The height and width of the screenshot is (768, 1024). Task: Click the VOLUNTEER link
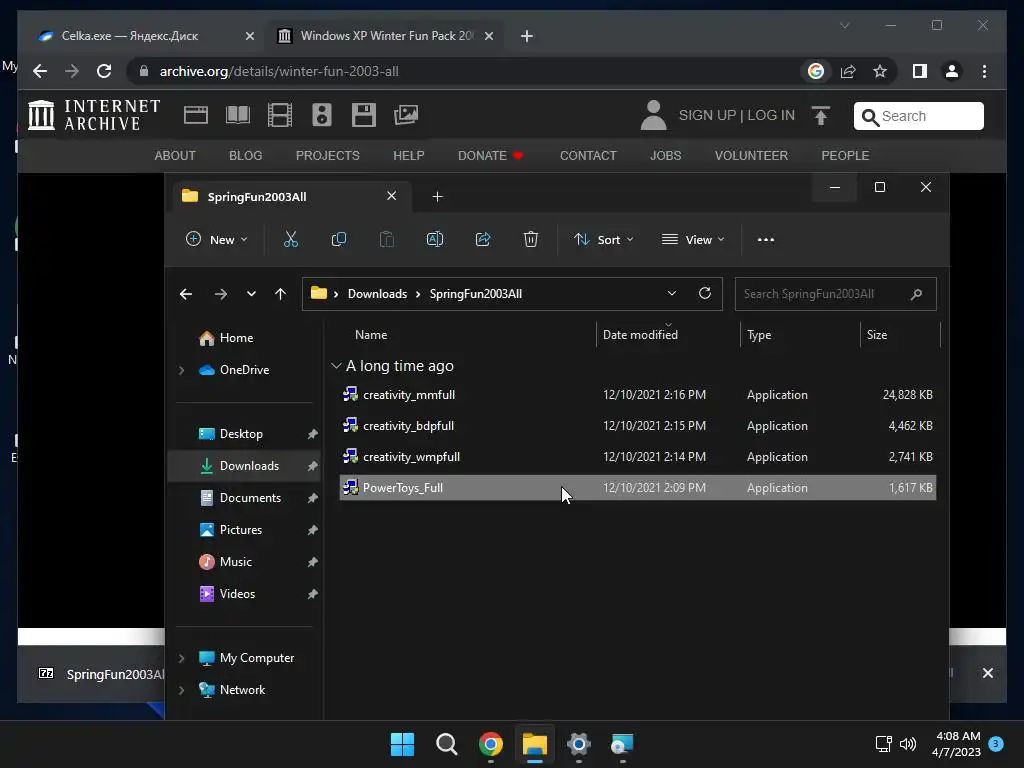coord(751,155)
